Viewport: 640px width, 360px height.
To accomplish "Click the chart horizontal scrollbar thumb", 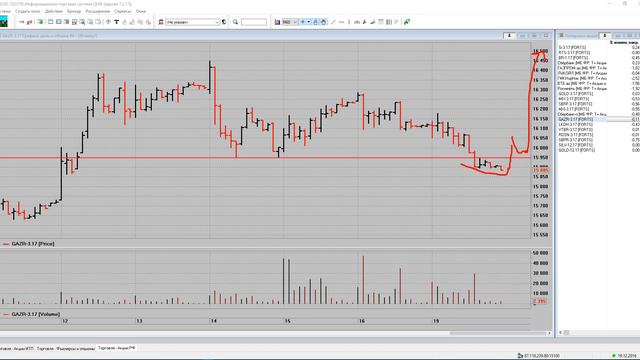I will point(497,333).
